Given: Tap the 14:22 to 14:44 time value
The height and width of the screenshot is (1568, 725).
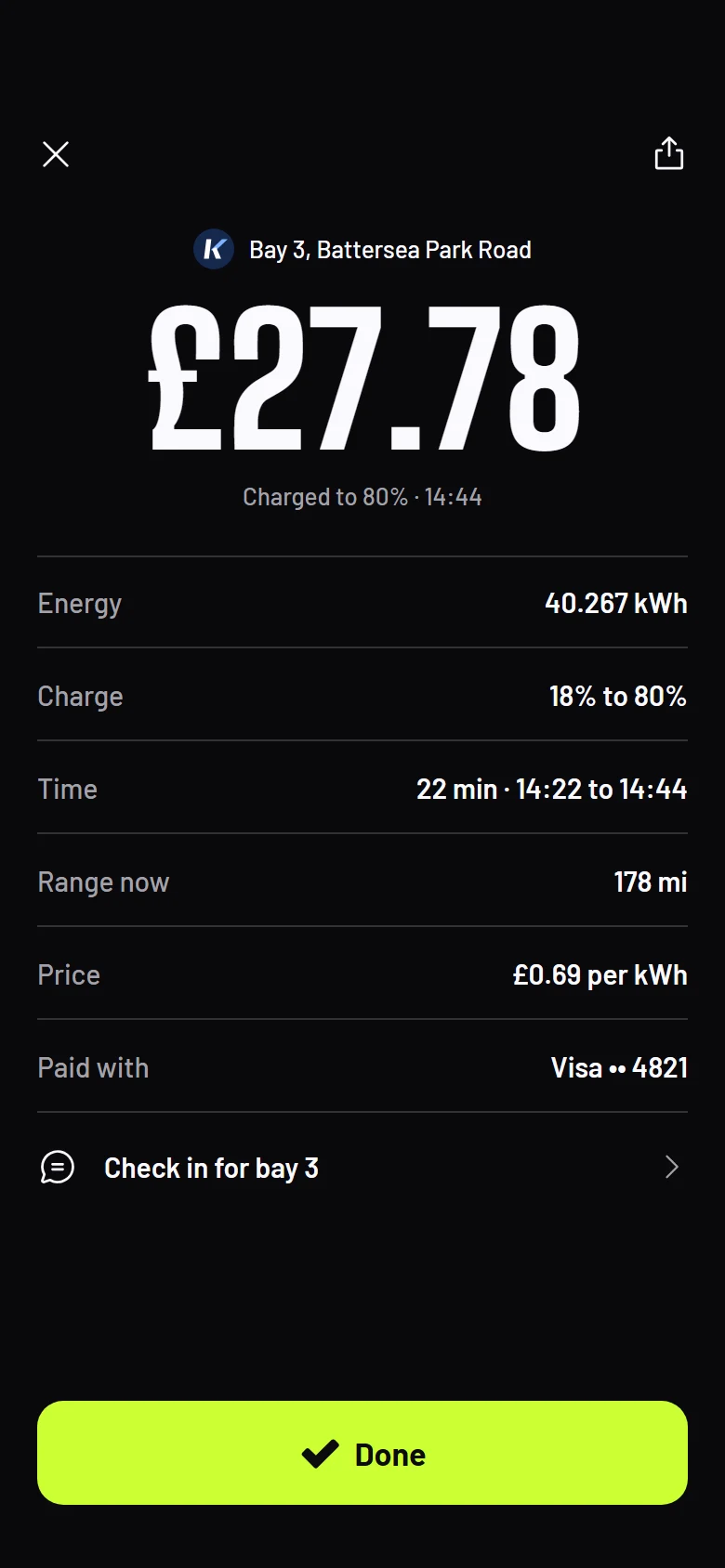Looking at the screenshot, I should pyautogui.click(x=601, y=789).
